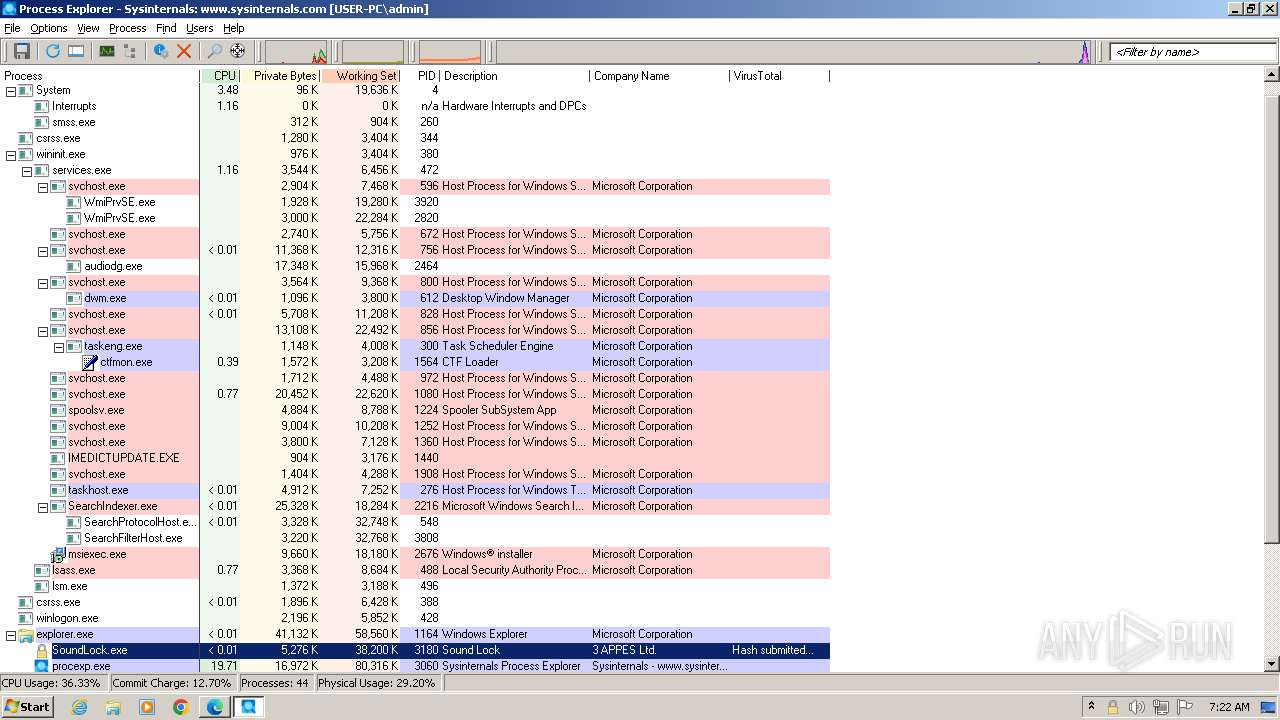Toggle the Show Process Tree toolbar icon
The width and height of the screenshot is (1280, 720).
click(x=129, y=51)
